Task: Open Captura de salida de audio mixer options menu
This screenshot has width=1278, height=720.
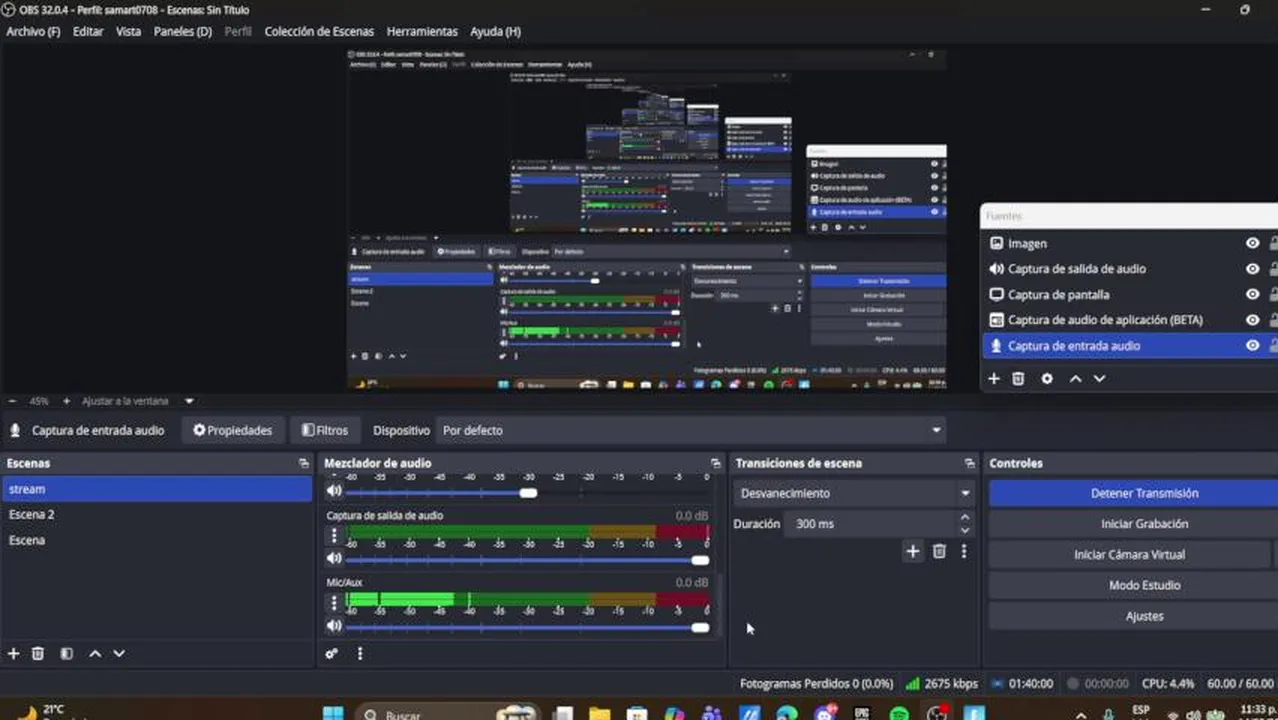Action: [334, 536]
